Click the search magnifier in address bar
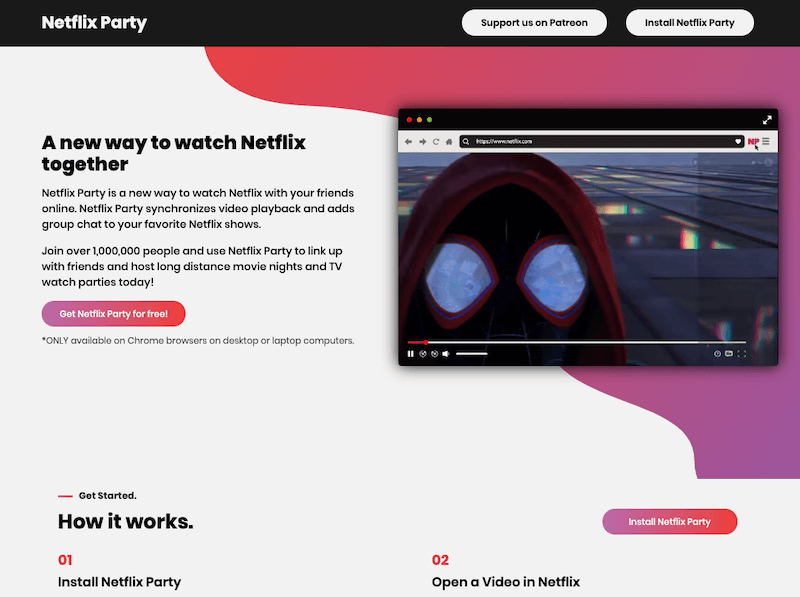This screenshot has width=800, height=597. 466,142
